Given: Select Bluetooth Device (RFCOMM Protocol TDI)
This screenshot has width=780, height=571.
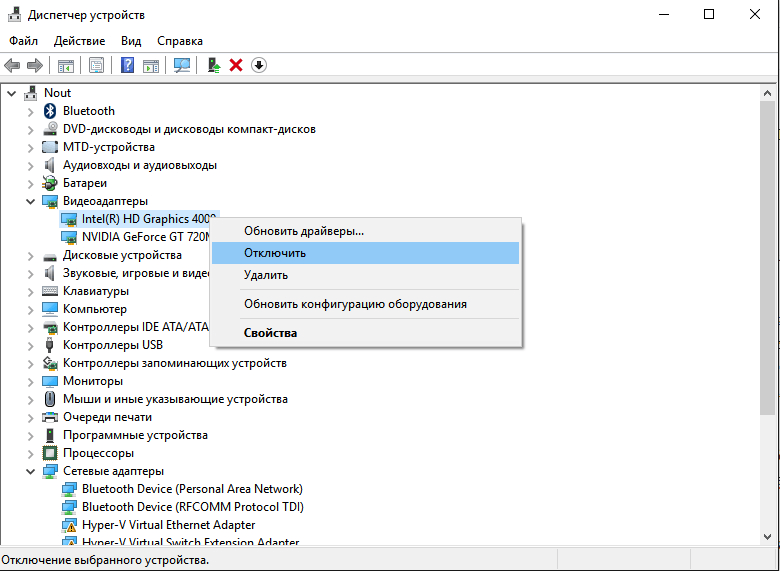Looking at the screenshot, I should 193,507.
